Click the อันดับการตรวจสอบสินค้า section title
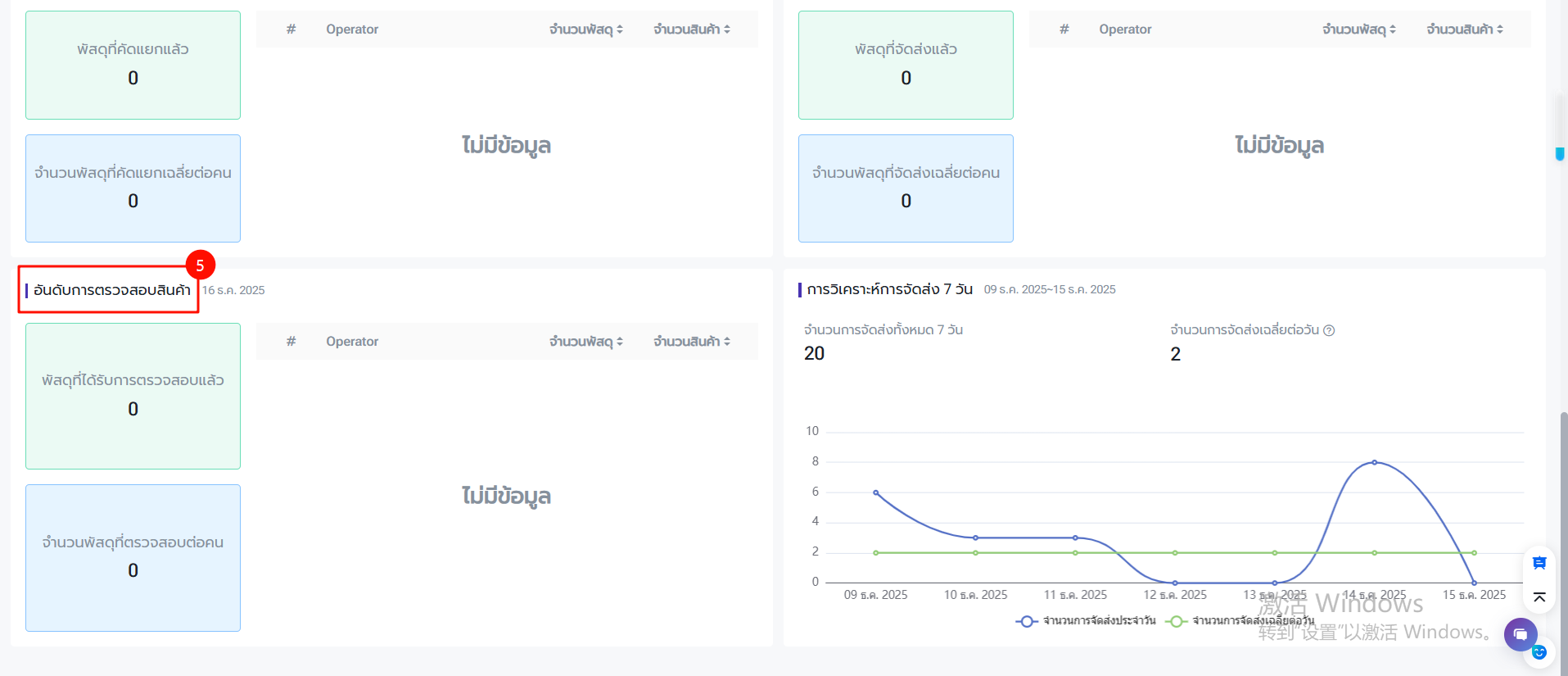The height and width of the screenshot is (676, 1568). tap(111, 290)
